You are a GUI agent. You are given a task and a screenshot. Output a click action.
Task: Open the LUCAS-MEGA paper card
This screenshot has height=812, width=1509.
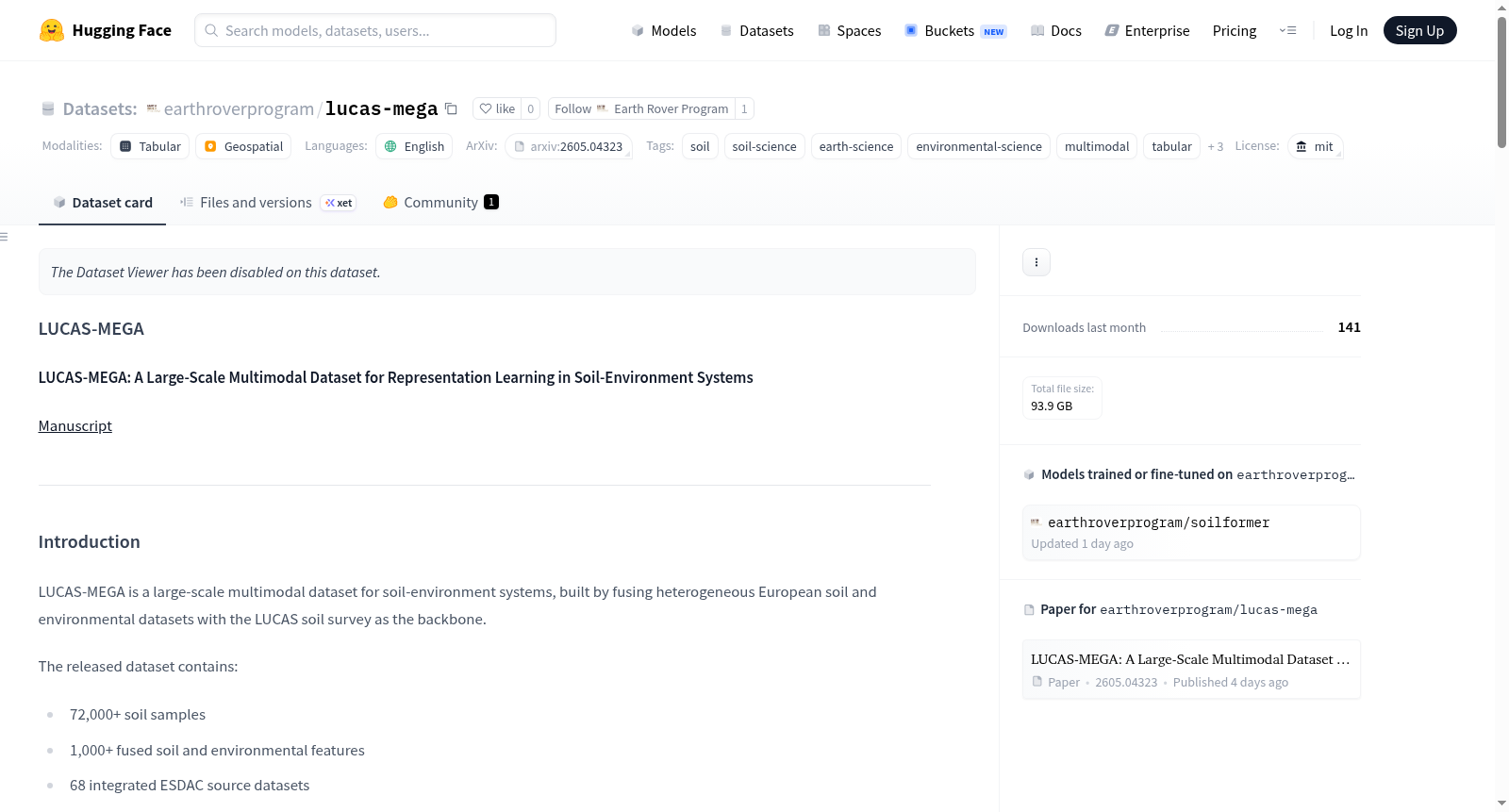click(1191, 670)
